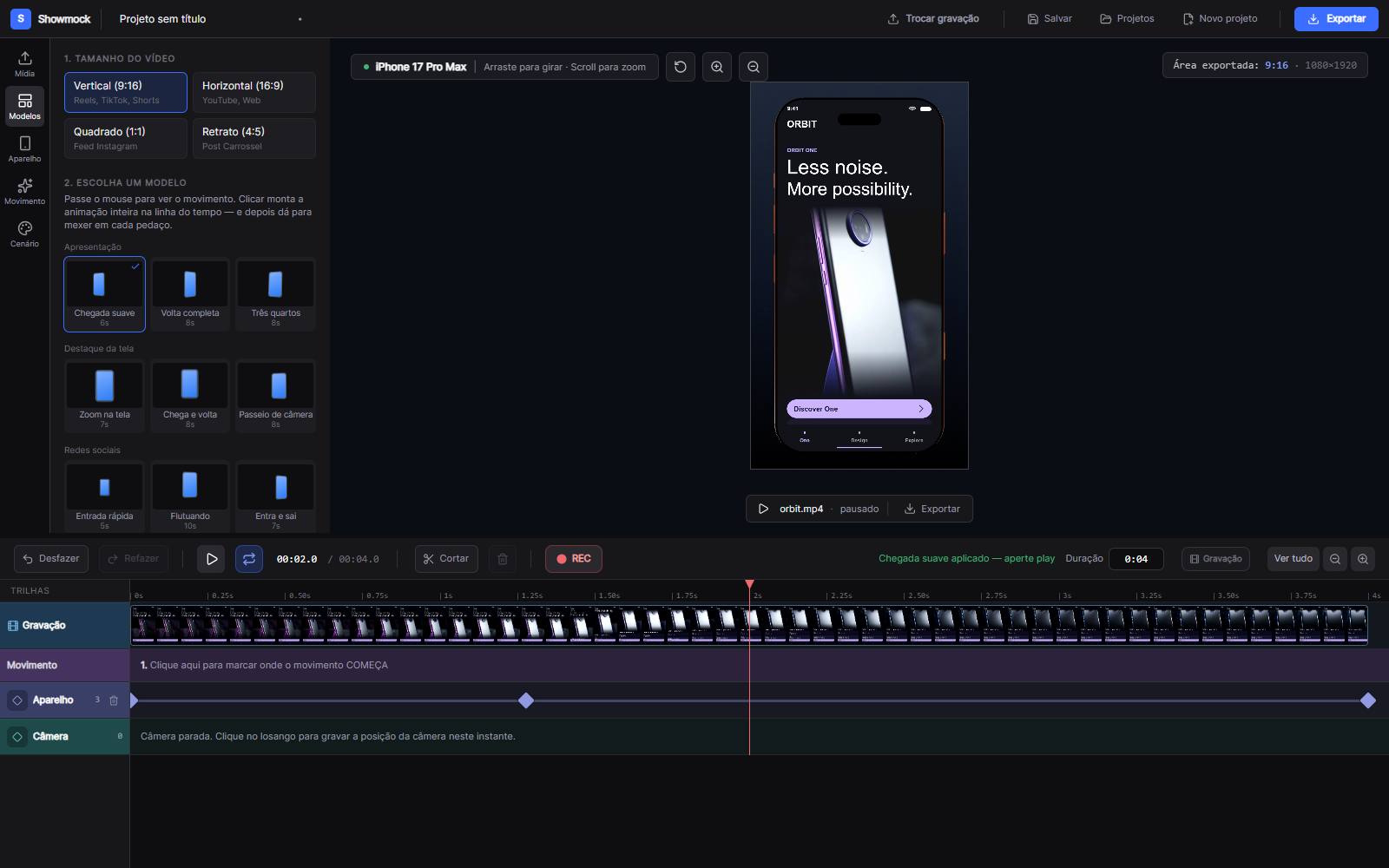Select Vertical (9:16) video size
Screen dimensions: 1389x868
tap(126, 92)
